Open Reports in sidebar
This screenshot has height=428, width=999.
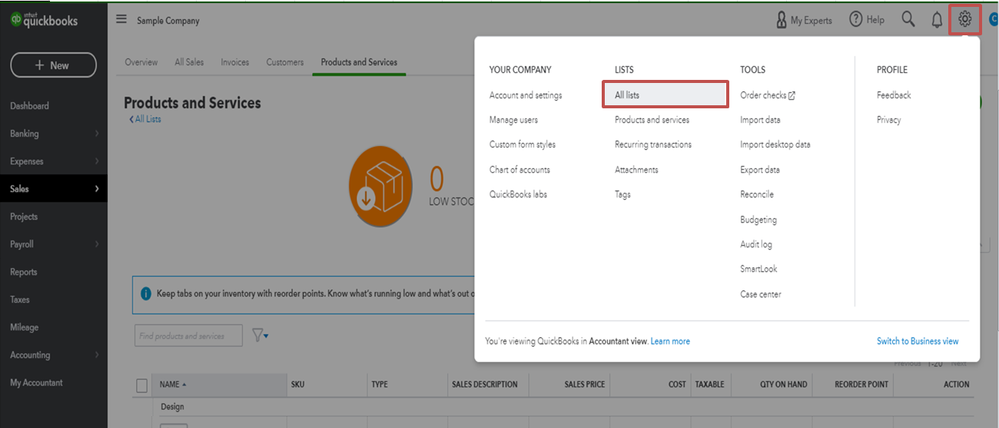pyautogui.click(x=24, y=272)
